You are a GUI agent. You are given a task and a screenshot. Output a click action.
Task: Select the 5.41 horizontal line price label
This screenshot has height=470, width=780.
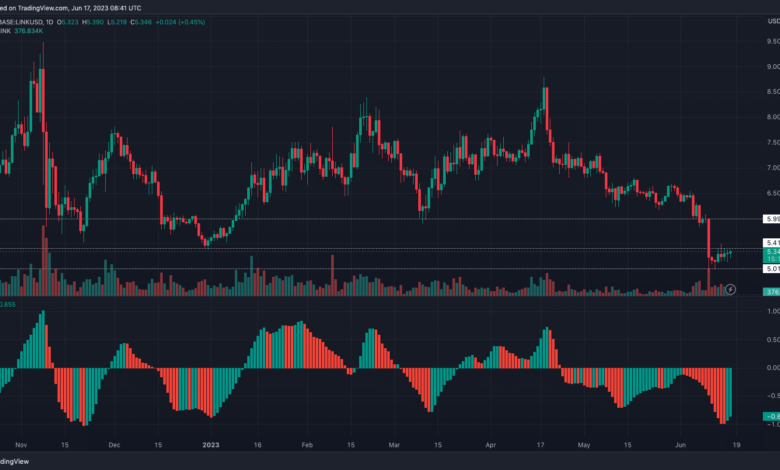[x=771, y=243]
